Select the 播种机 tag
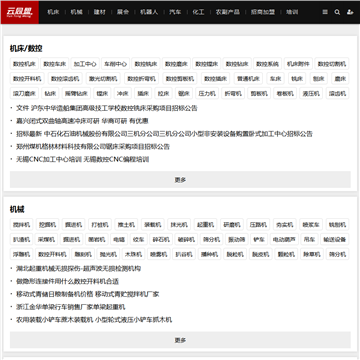This screenshot has width=360, height=360. pos(209,254)
